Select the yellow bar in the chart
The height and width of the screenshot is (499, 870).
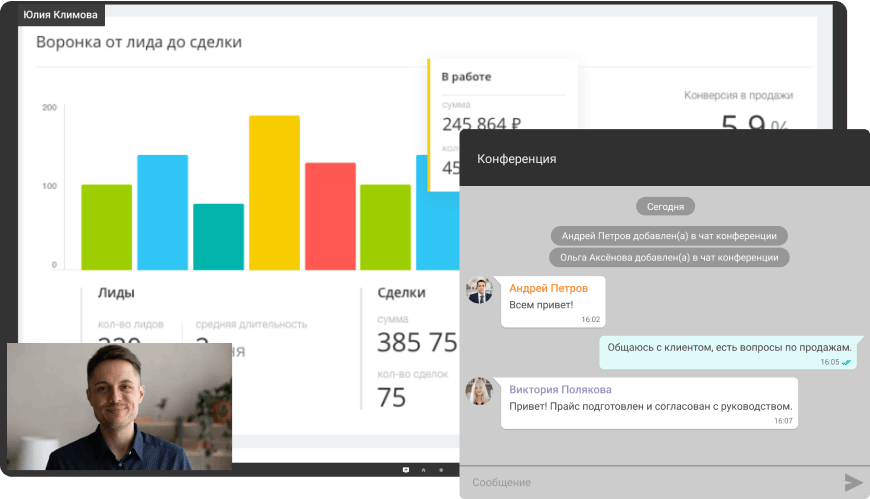(x=274, y=192)
